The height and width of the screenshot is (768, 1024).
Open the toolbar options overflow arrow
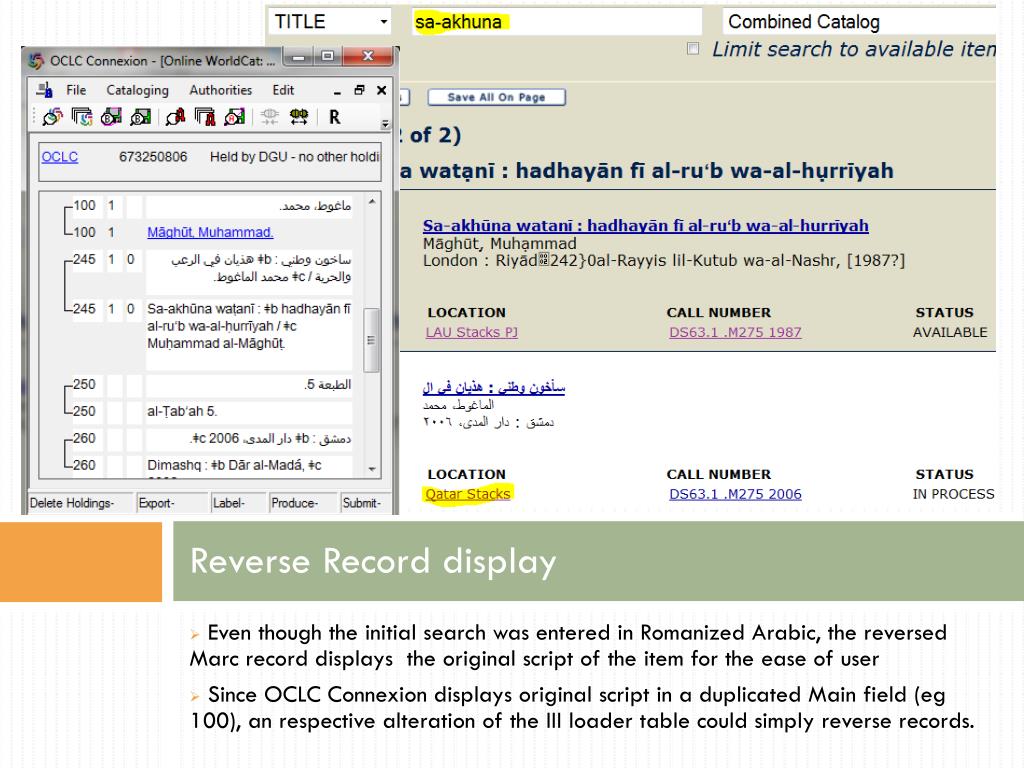click(x=385, y=123)
